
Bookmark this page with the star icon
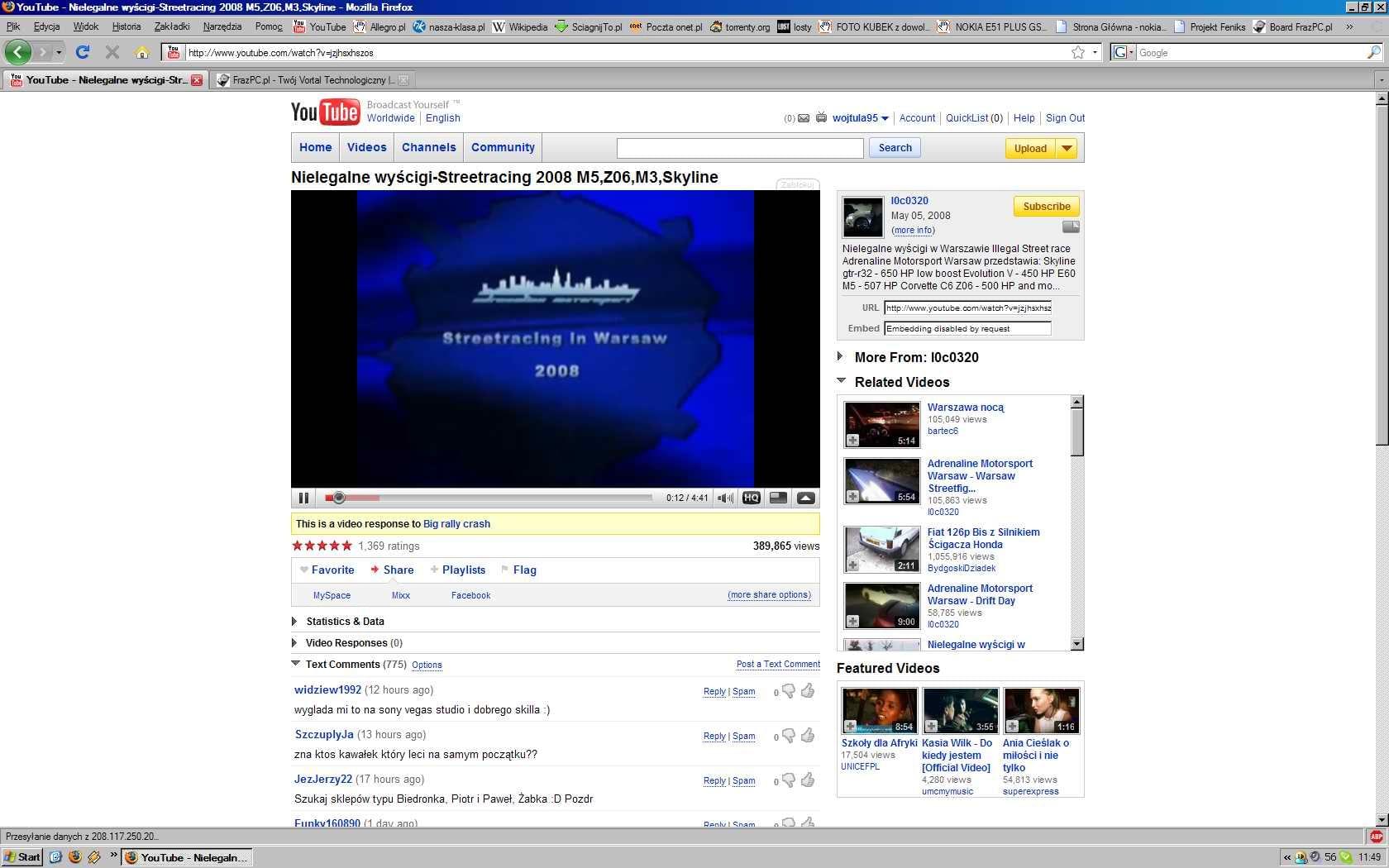point(1078,52)
